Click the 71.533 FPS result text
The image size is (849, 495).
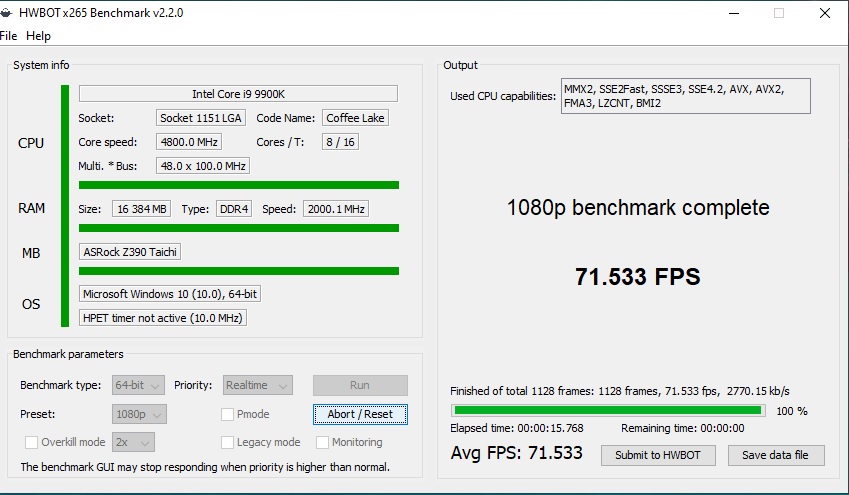click(x=638, y=277)
